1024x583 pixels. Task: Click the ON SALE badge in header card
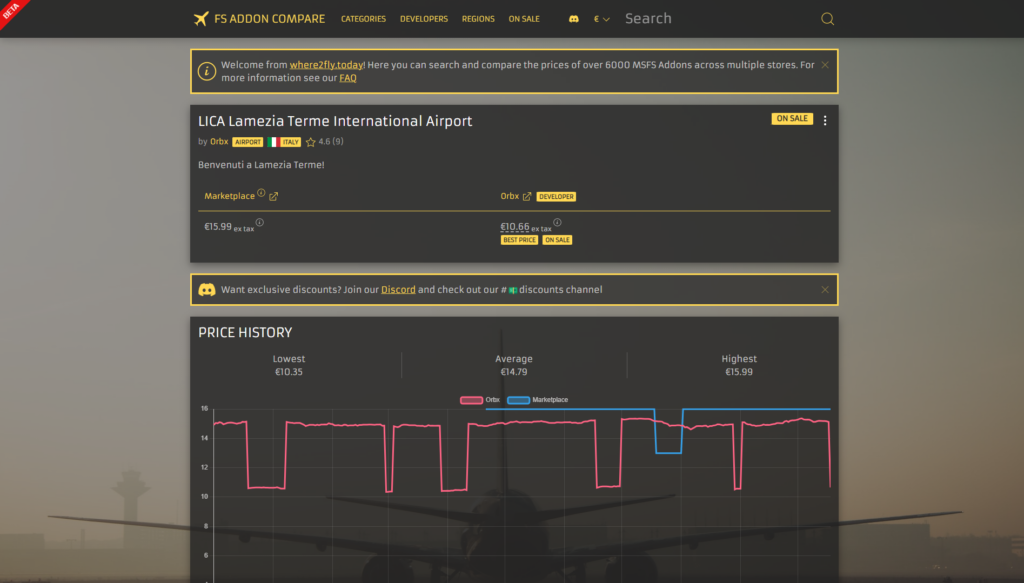click(792, 118)
